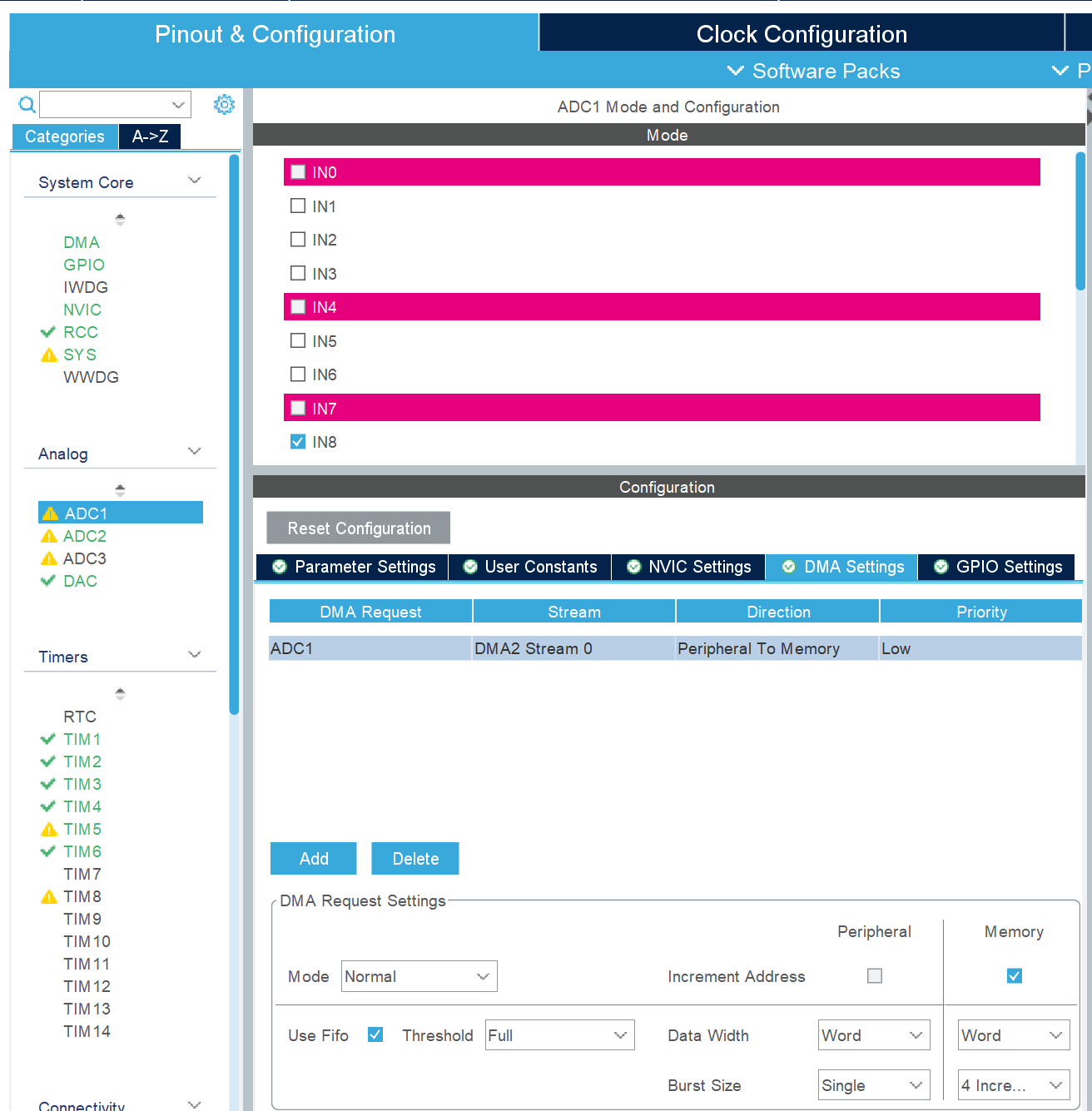Click Add to create a new DMA request
The height and width of the screenshot is (1111, 1092).
(313, 858)
